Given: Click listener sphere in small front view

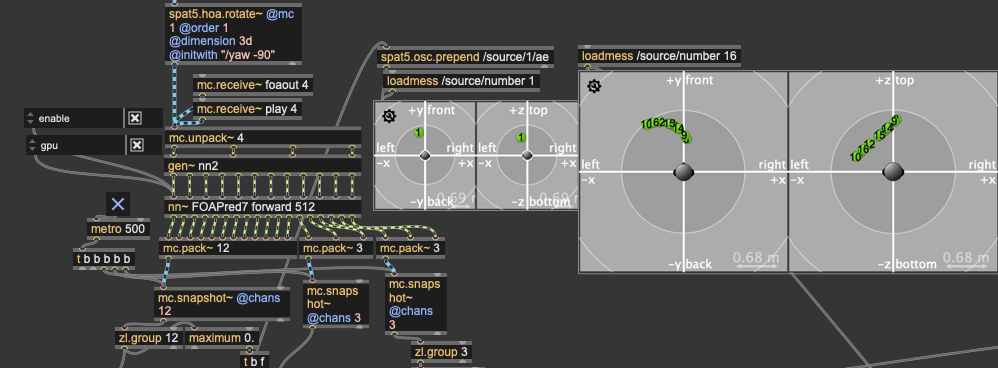Looking at the screenshot, I should coord(425,155).
